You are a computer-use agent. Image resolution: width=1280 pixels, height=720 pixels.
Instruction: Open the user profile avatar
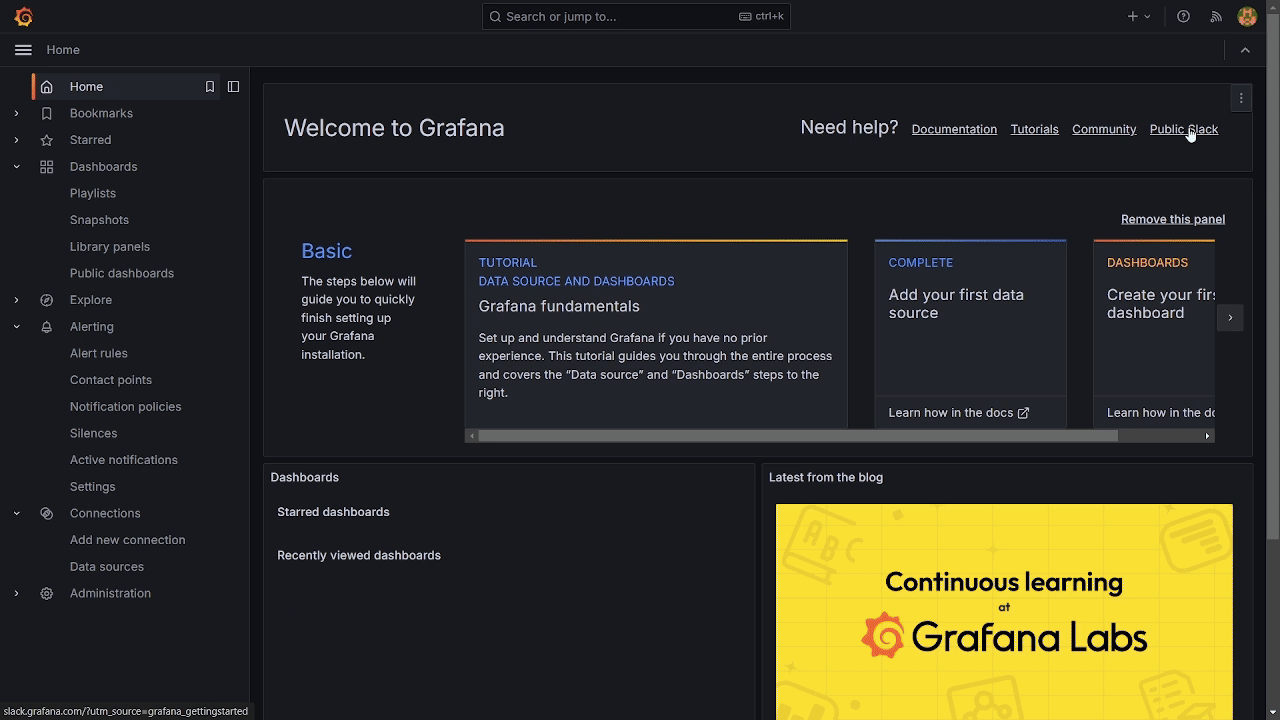1247,17
